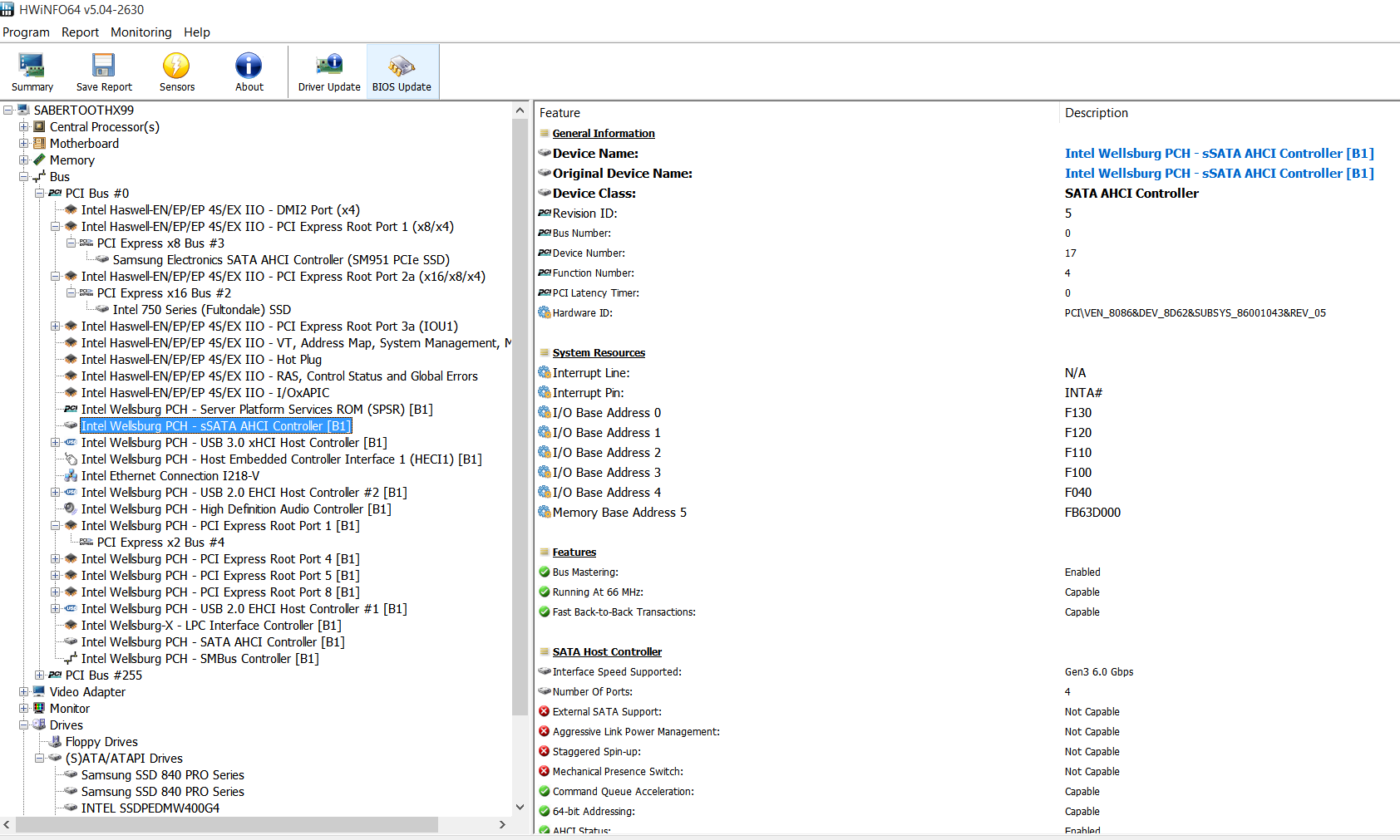Select the SATA AHCI Controller [B1] tree item
The width and height of the screenshot is (1400, 840).
(x=213, y=641)
